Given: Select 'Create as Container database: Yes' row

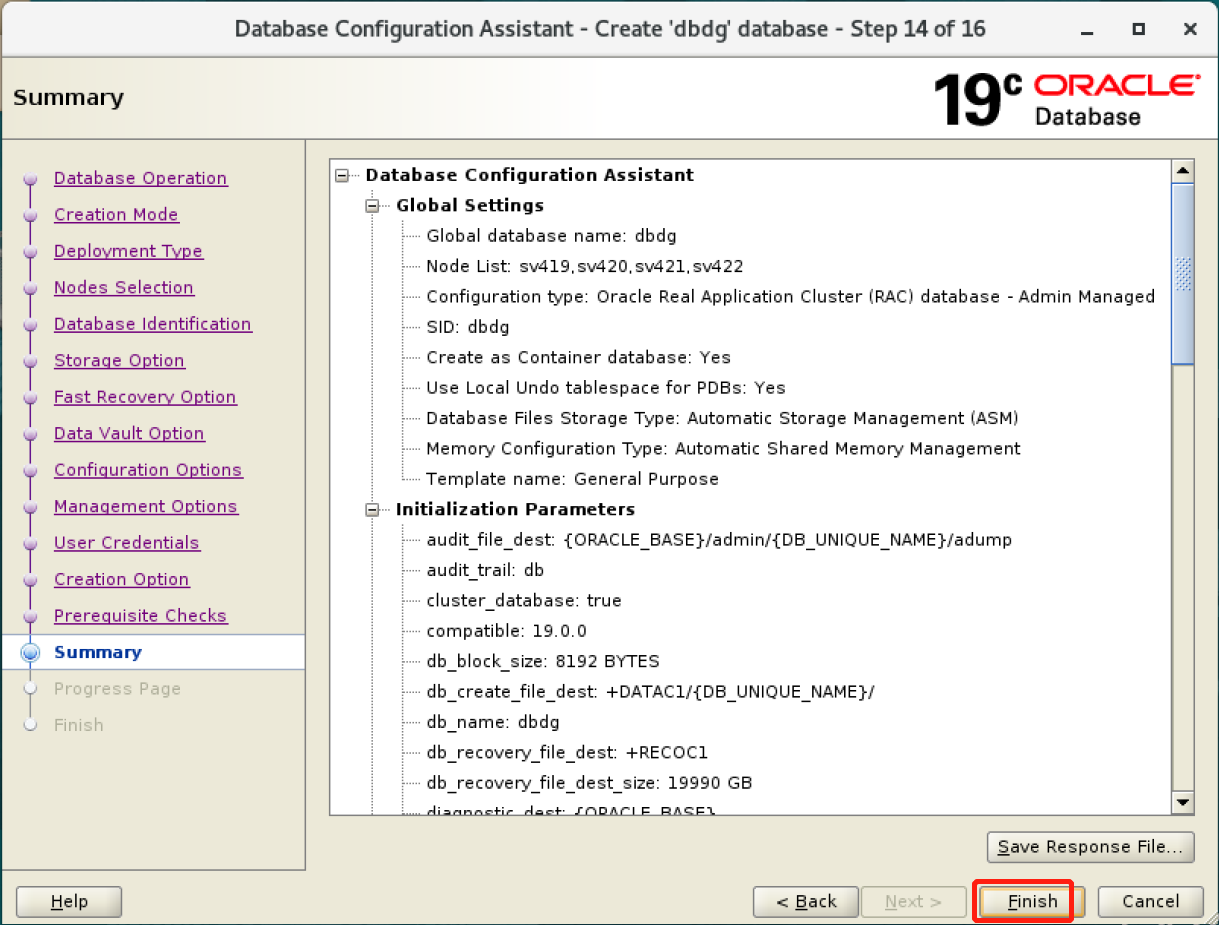Looking at the screenshot, I should click(578, 358).
